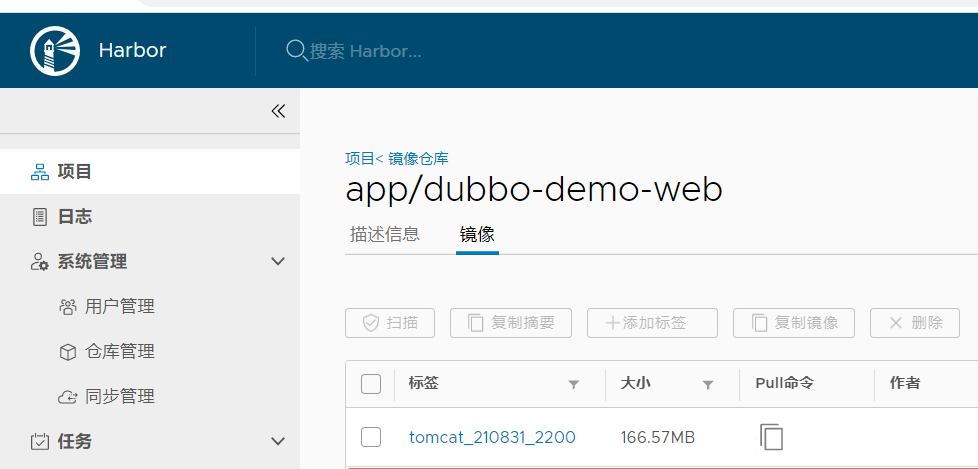
Task: Click the Harbor title text
Action: (132, 50)
